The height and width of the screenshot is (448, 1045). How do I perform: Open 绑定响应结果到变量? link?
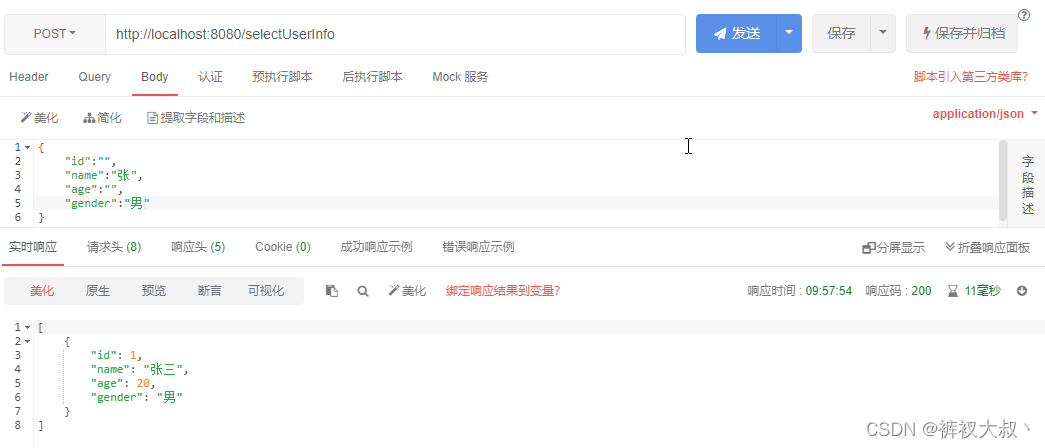pos(503,291)
